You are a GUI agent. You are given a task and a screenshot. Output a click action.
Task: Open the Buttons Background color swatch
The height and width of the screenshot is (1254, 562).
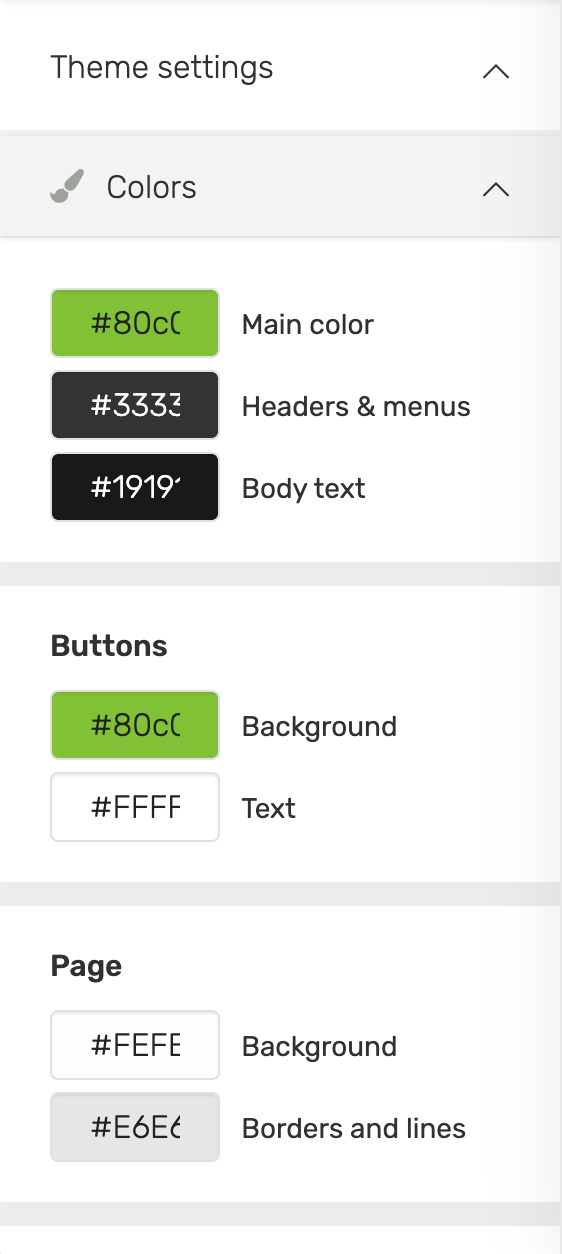tap(135, 725)
